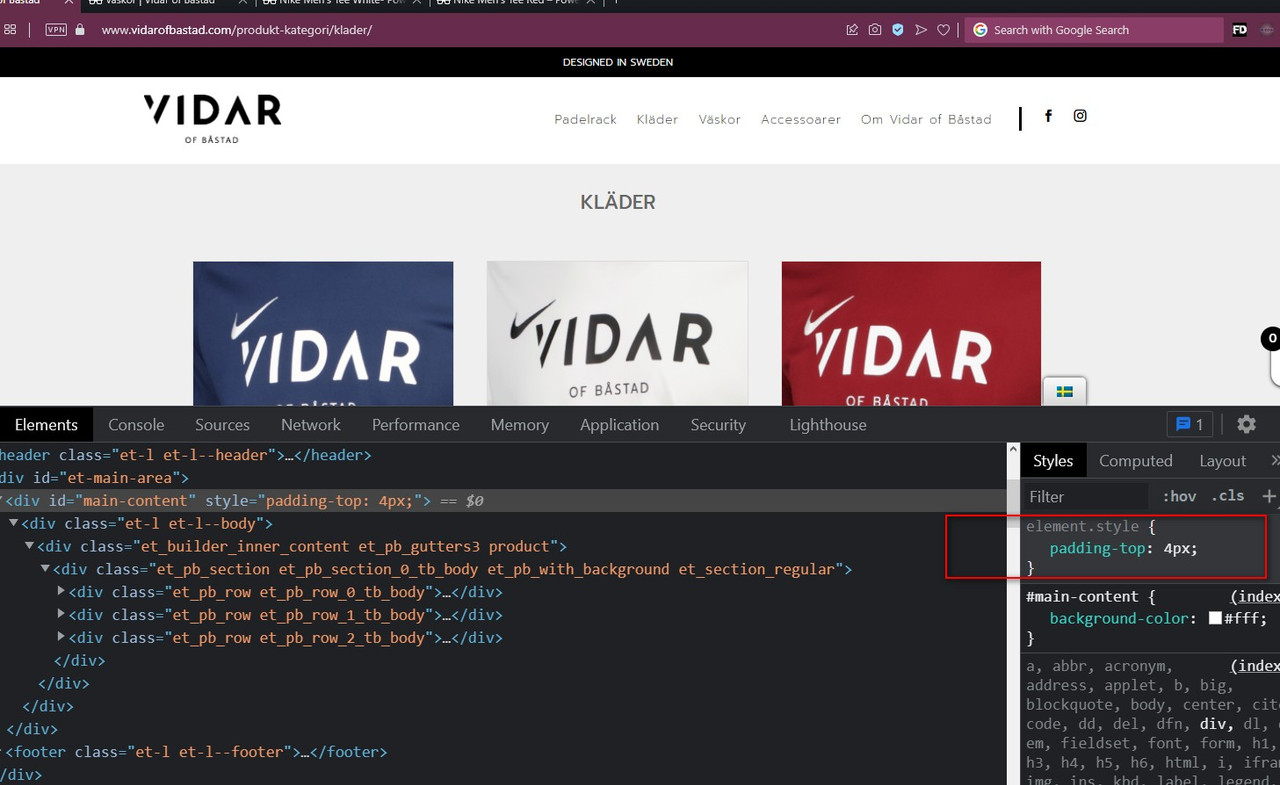Open the navy blue Vidar tee product
1280x785 pixels.
(323, 333)
